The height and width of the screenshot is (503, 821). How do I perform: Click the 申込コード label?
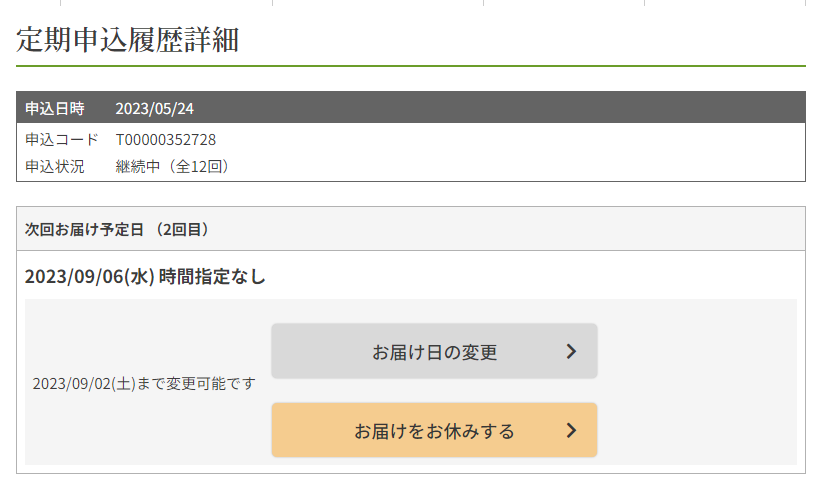[62, 139]
